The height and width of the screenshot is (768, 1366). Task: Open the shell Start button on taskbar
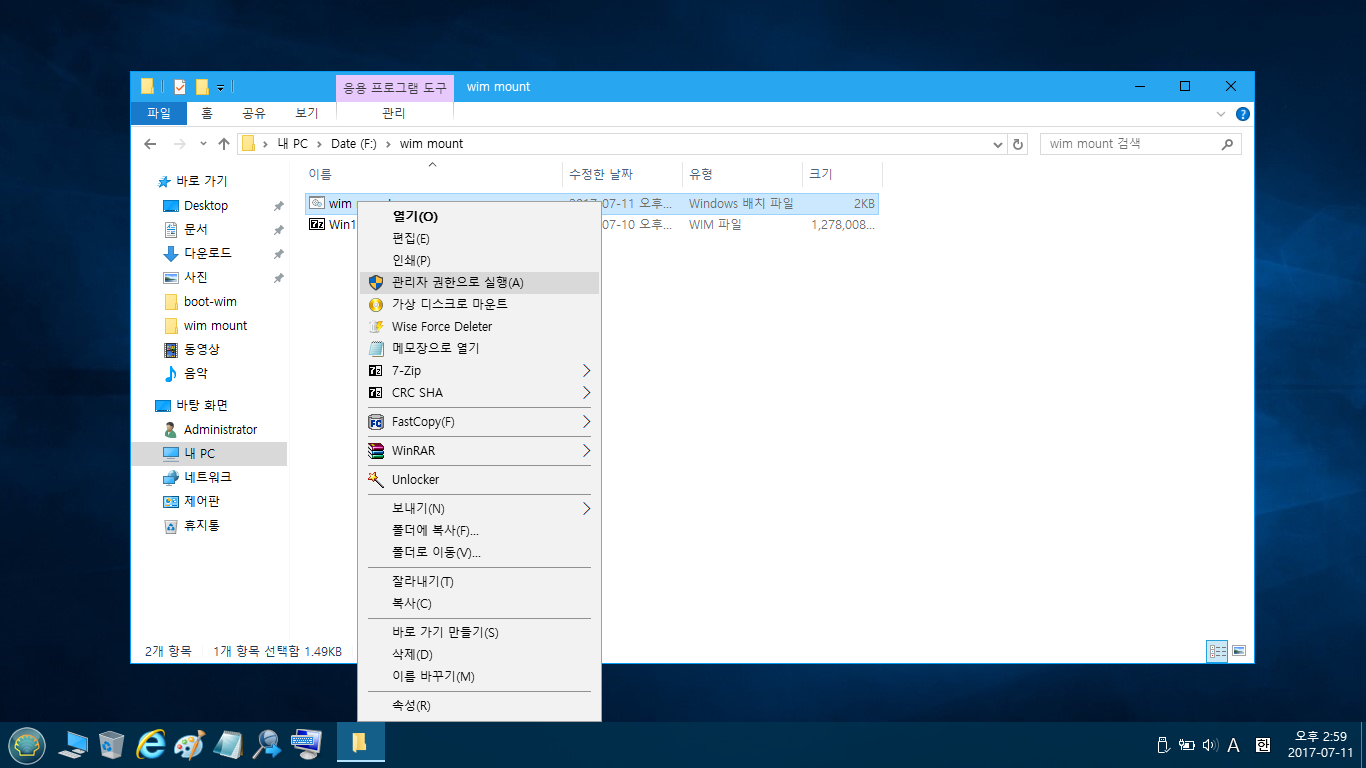[27, 744]
